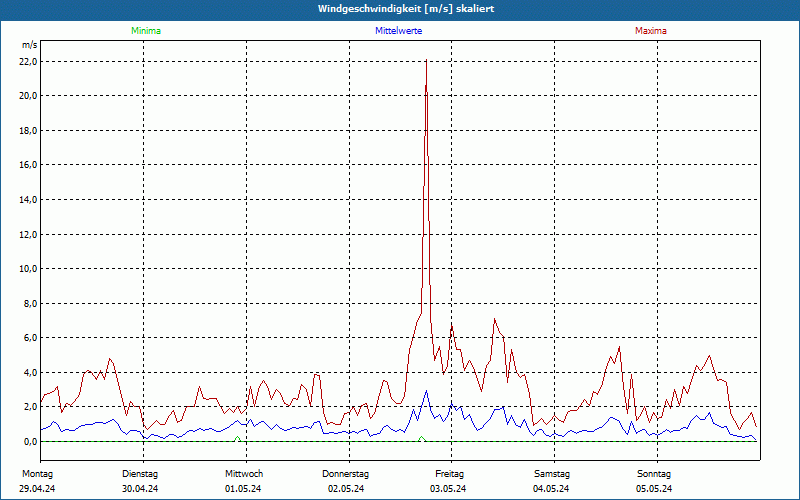Click the 12,0 y-axis value
This screenshot has height=500, width=800.
(29, 235)
